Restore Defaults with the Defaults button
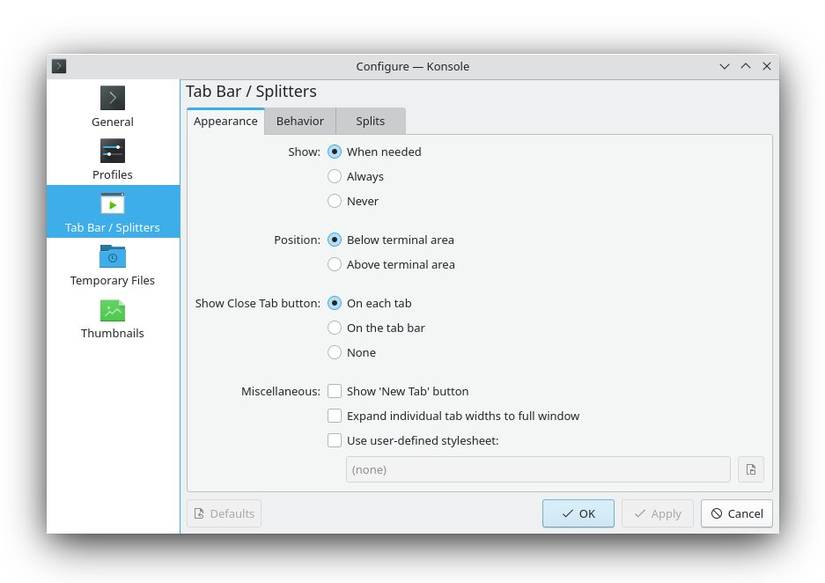 [224, 513]
